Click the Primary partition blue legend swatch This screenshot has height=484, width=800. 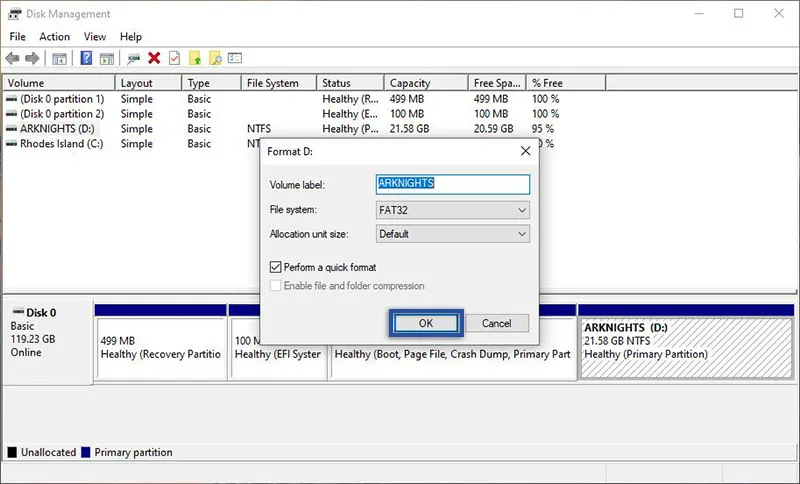(86, 452)
